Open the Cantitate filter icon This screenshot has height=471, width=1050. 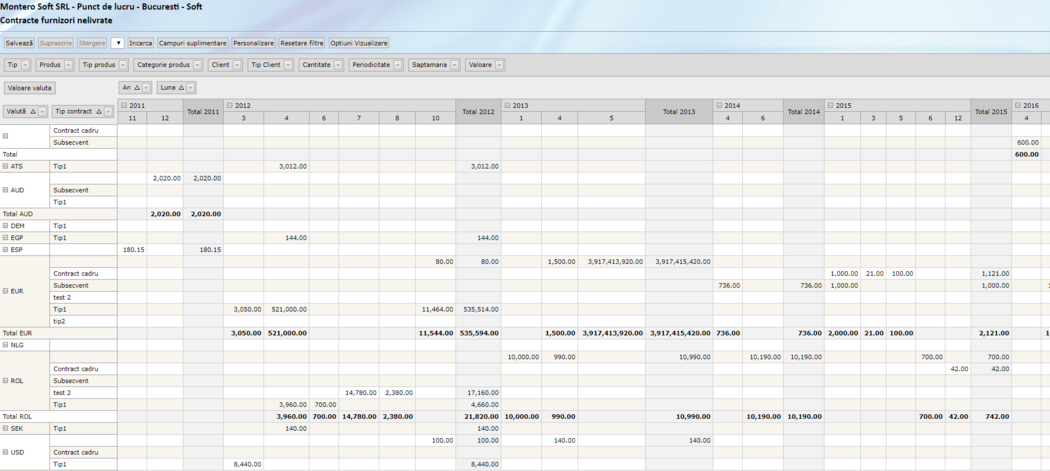(338, 65)
